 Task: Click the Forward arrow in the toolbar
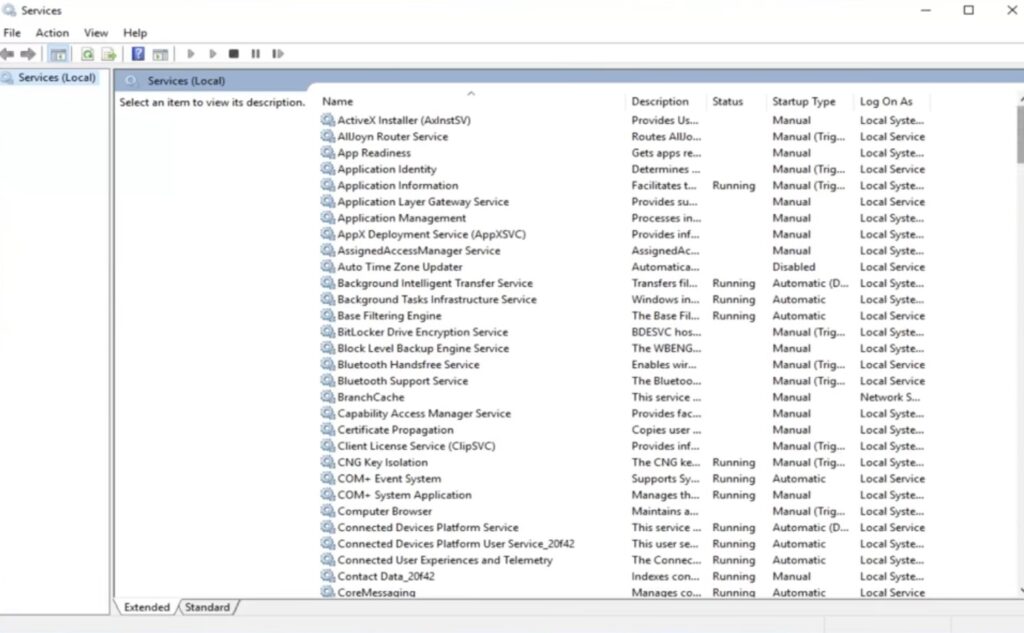(x=28, y=54)
